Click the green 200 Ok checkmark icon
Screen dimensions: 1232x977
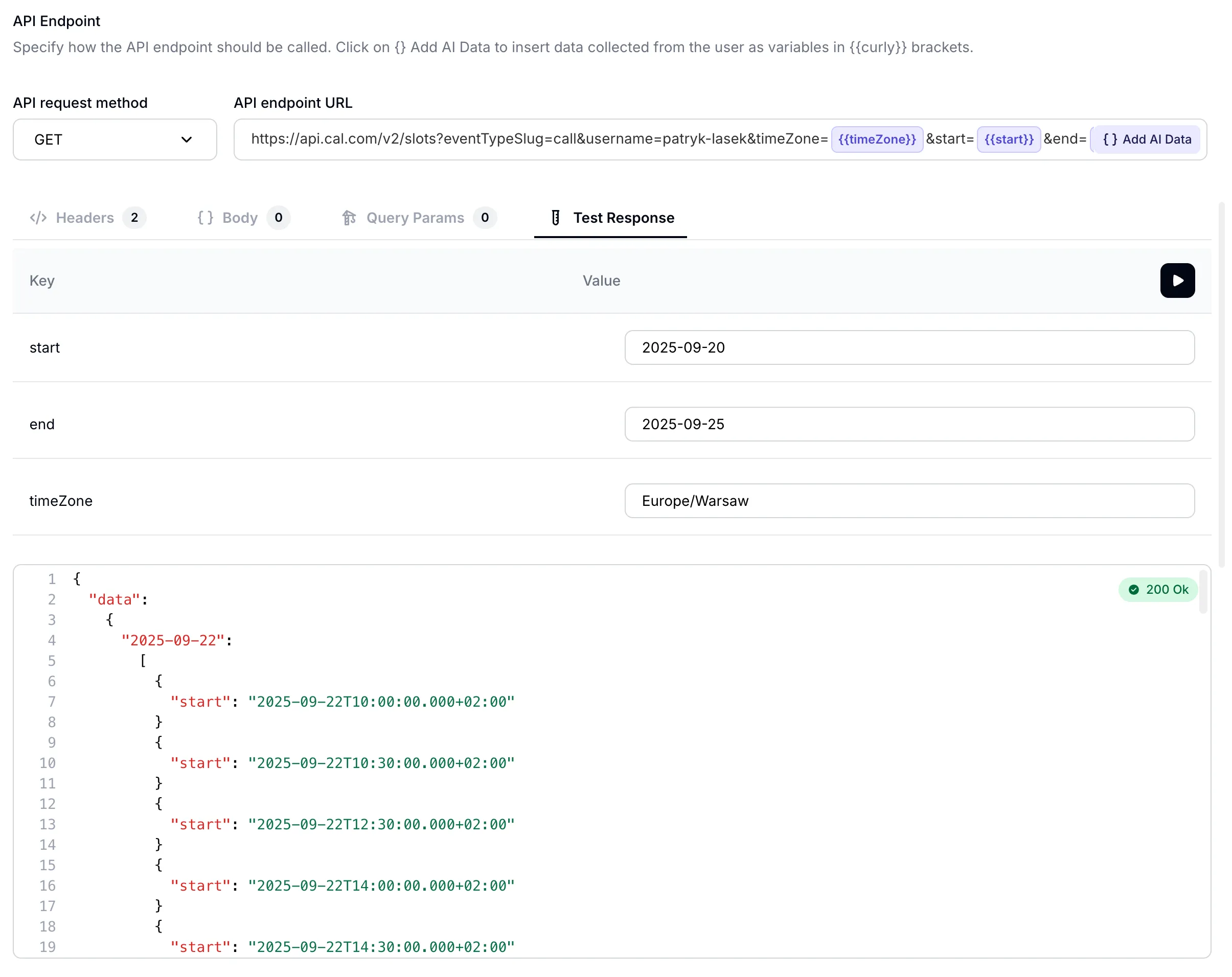tap(1134, 590)
